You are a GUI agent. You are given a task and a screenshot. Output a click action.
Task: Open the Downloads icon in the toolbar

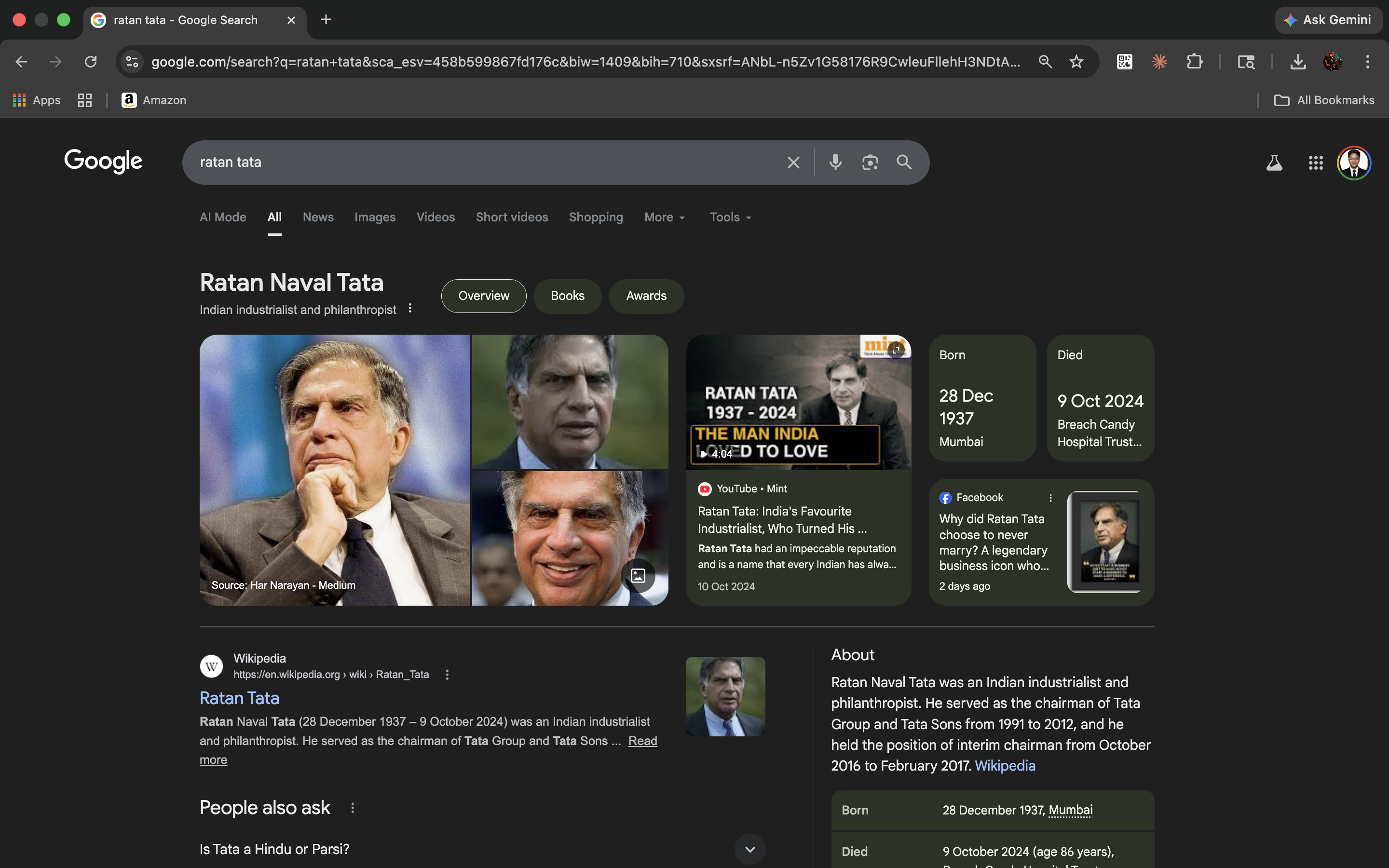pos(1298,61)
